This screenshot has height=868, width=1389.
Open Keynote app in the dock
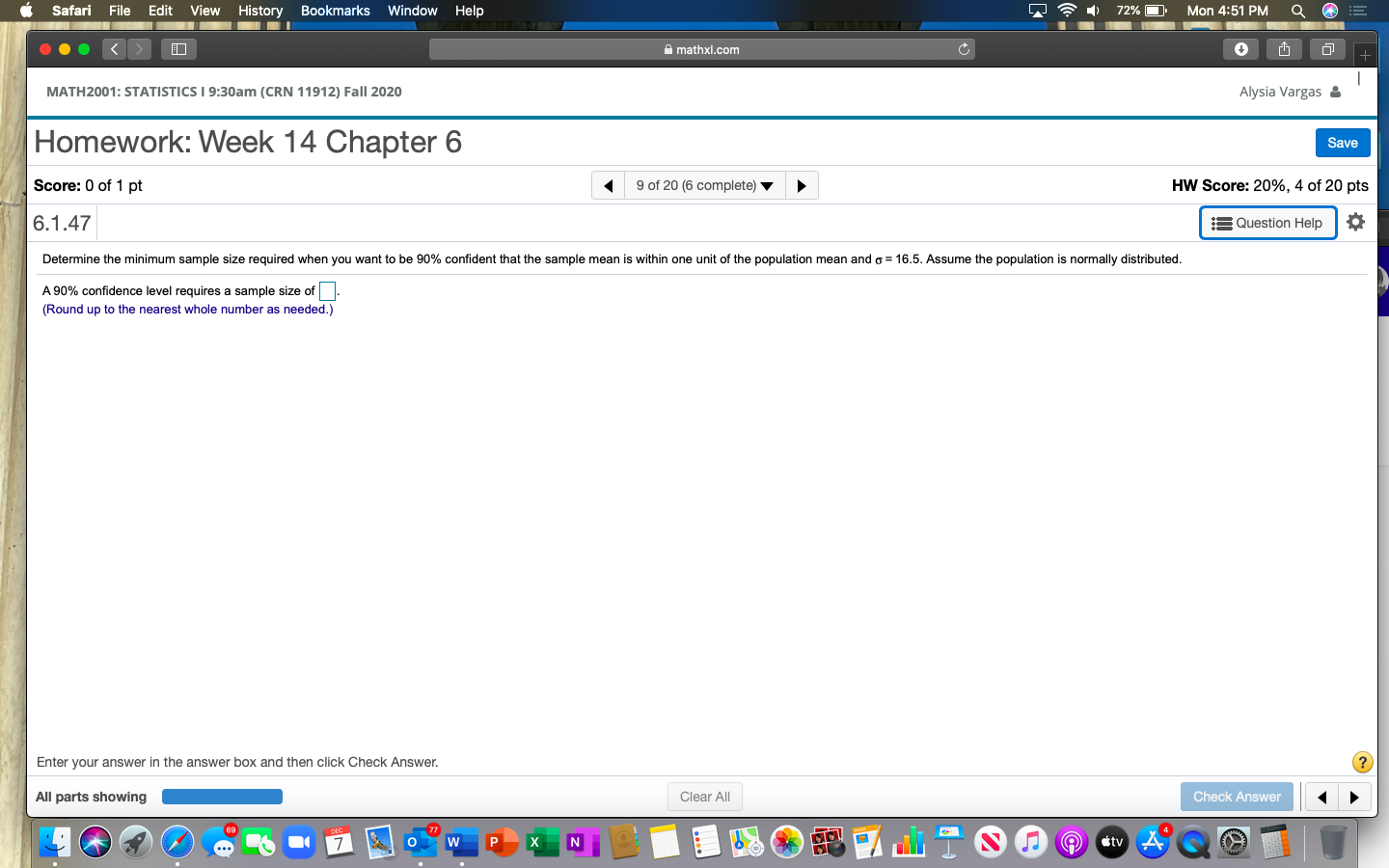949,842
